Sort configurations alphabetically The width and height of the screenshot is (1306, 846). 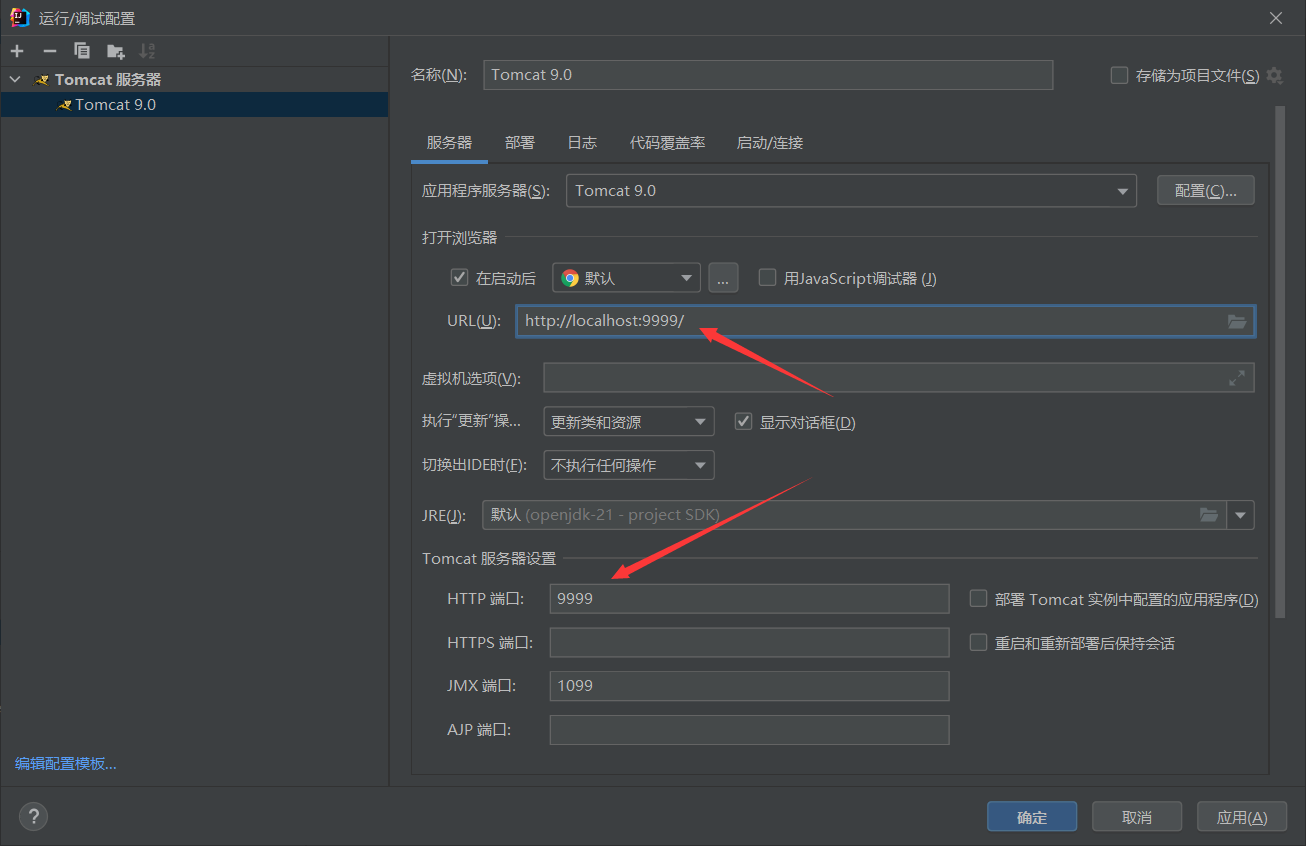coord(147,51)
